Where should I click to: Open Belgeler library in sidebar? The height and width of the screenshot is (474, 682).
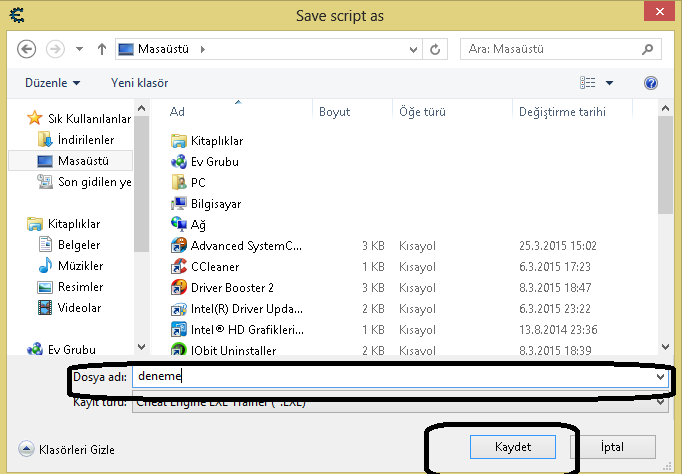pyautogui.click(x=70, y=244)
